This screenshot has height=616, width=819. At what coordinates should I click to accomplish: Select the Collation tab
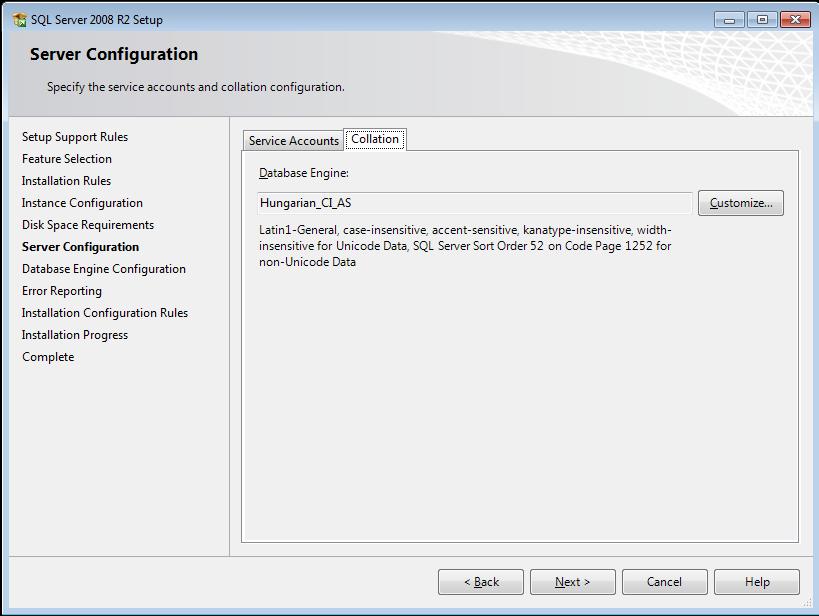[375, 139]
